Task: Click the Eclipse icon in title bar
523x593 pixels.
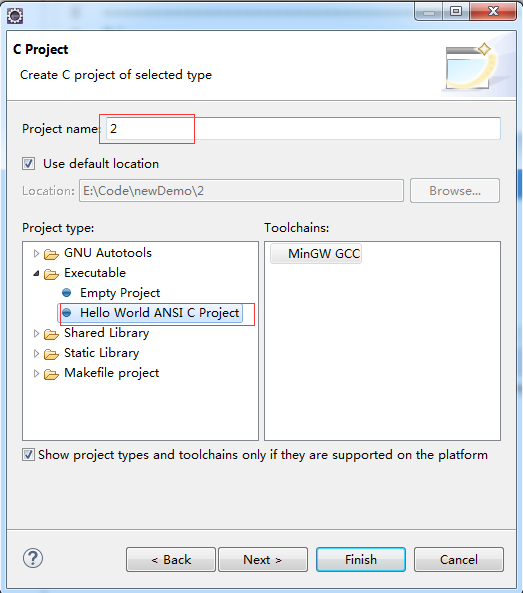Action: click(15, 16)
